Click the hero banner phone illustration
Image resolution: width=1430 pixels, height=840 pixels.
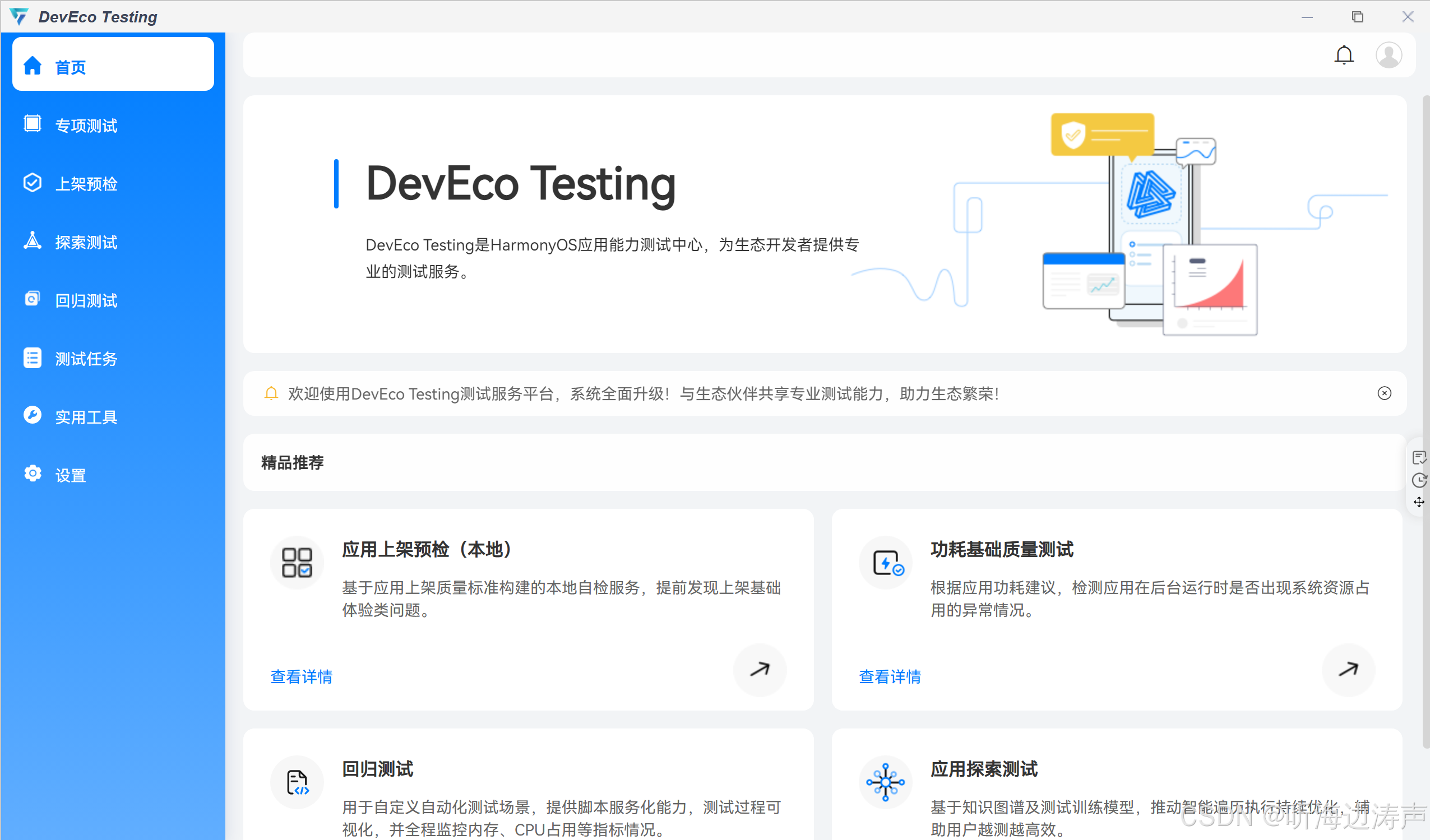(1150, 224)
